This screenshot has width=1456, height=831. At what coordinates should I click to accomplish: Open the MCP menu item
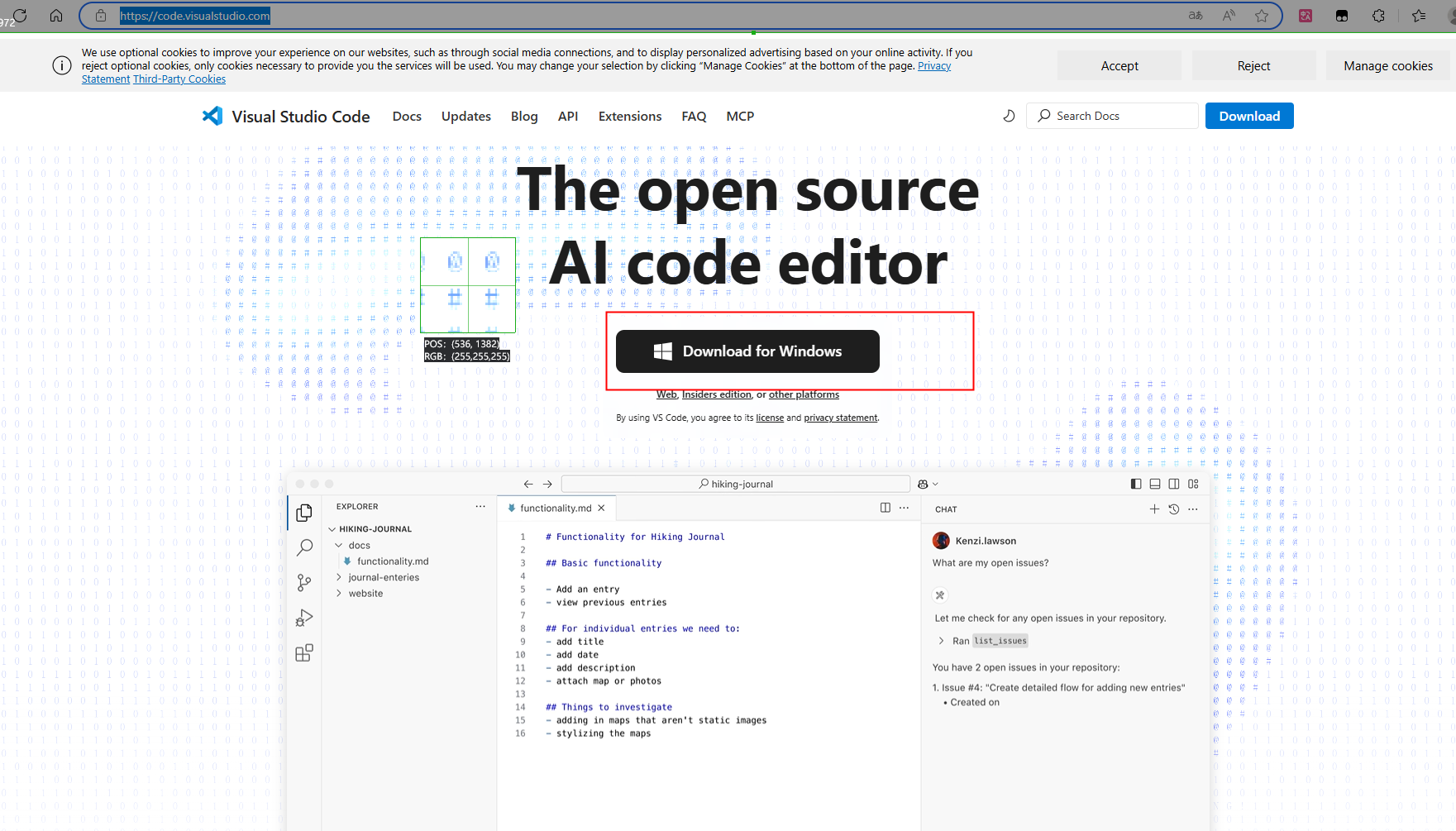tap(740, 117)
